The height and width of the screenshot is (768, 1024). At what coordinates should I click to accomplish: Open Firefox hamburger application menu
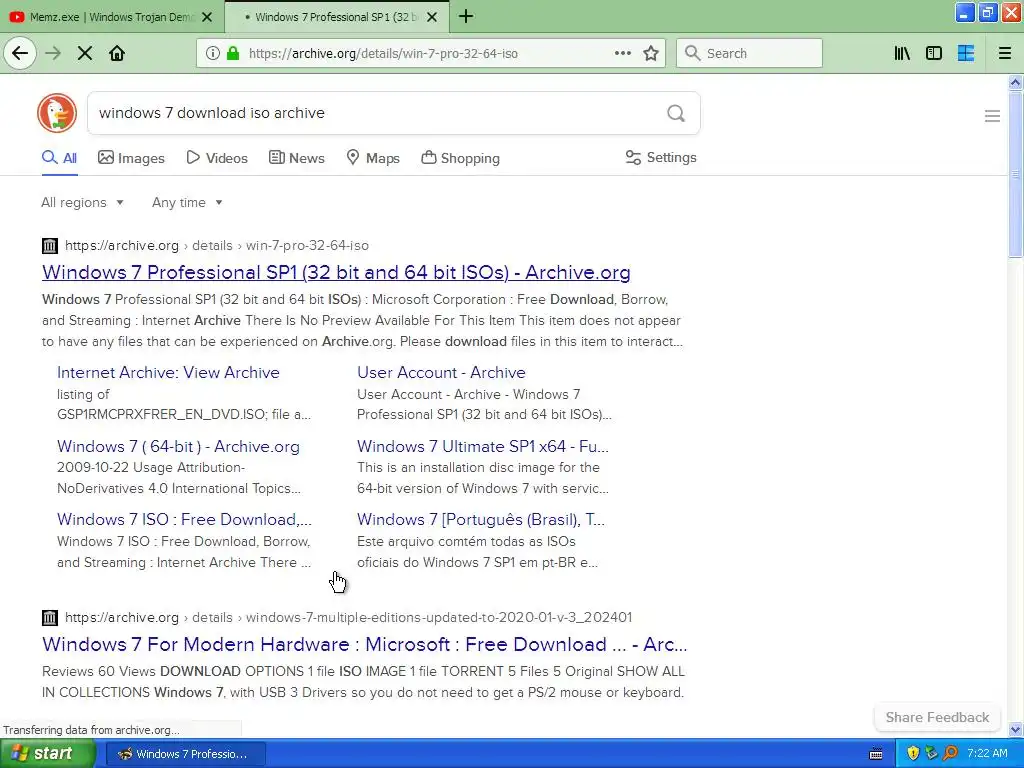pyautogui.click(x=1004, y=53)
